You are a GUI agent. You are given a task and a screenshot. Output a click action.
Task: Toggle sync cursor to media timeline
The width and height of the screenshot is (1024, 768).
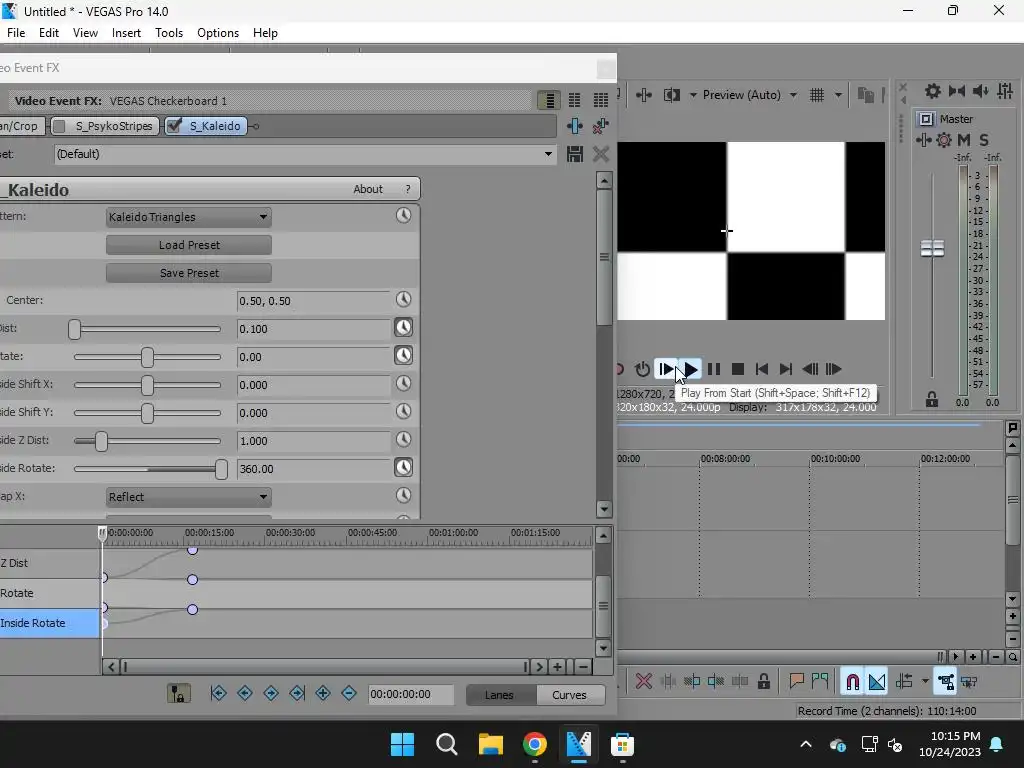click(178, 694)
